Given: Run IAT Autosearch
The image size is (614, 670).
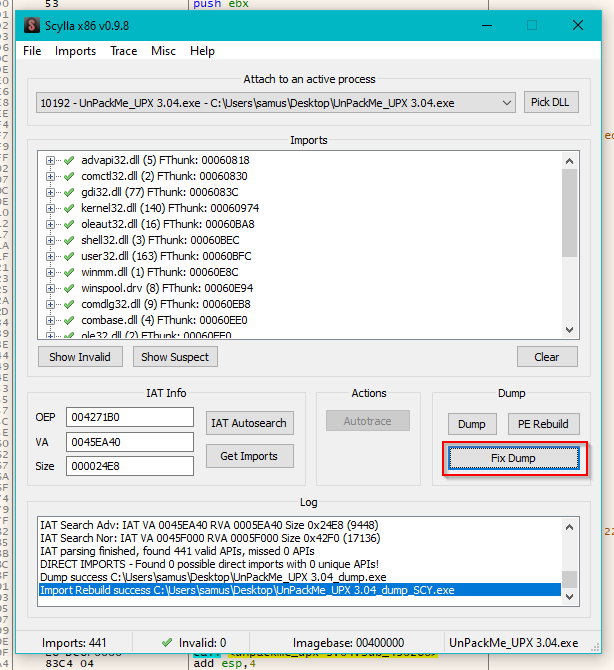Looking at the screenshot, I should click(x=250, y=423).
